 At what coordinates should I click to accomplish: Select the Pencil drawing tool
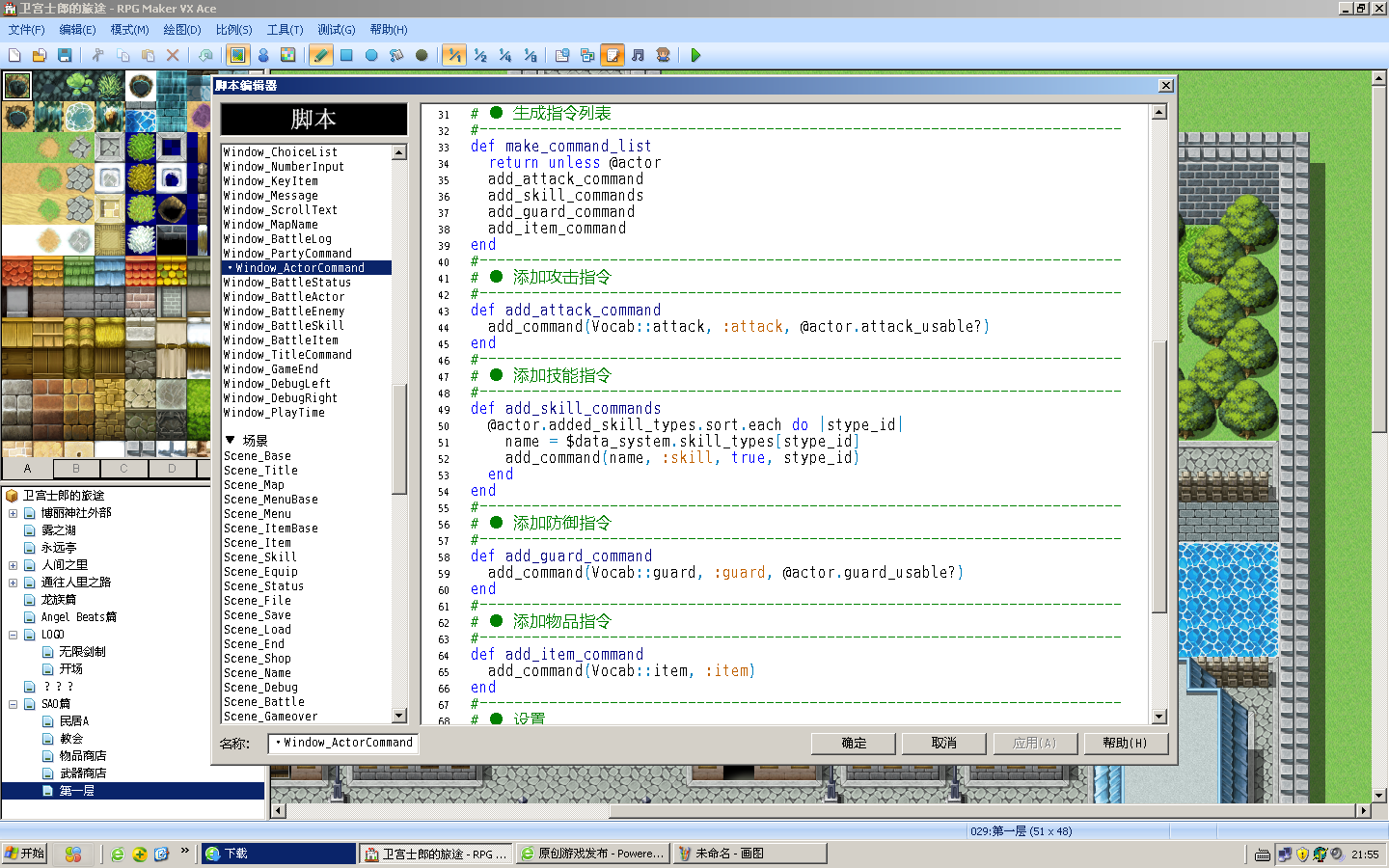[x=321, y=56]
